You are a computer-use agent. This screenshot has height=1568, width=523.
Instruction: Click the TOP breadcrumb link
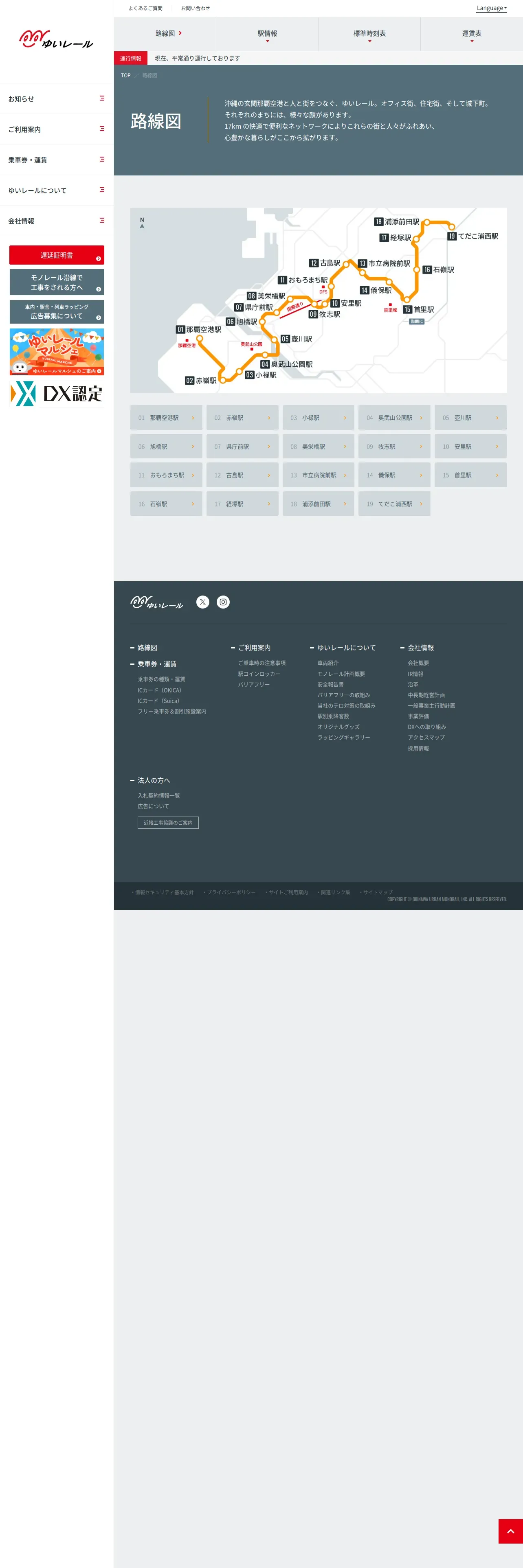[x=125, y=75]
